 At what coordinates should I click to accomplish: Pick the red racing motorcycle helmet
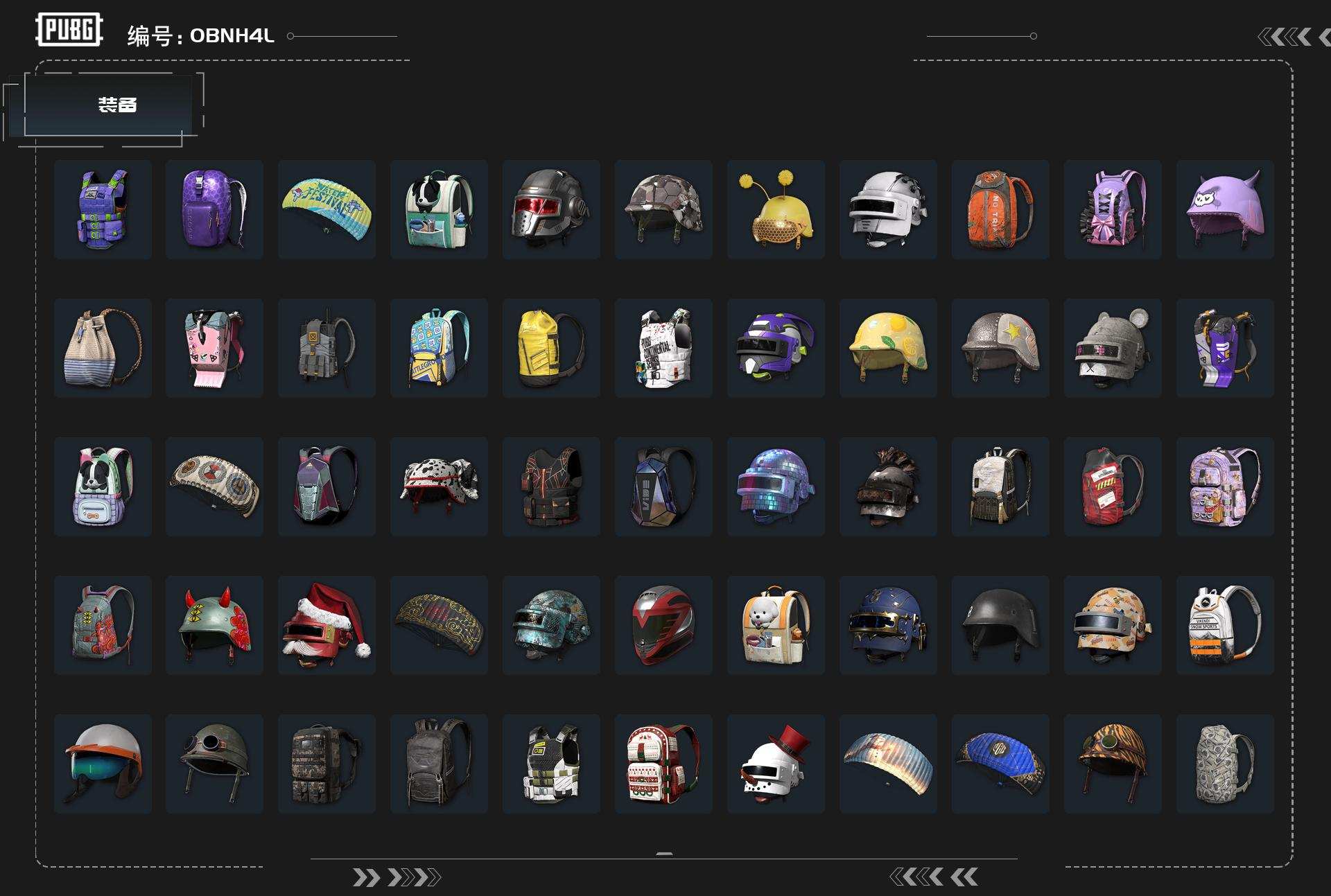pyautogui.click(x=663, y=625)
